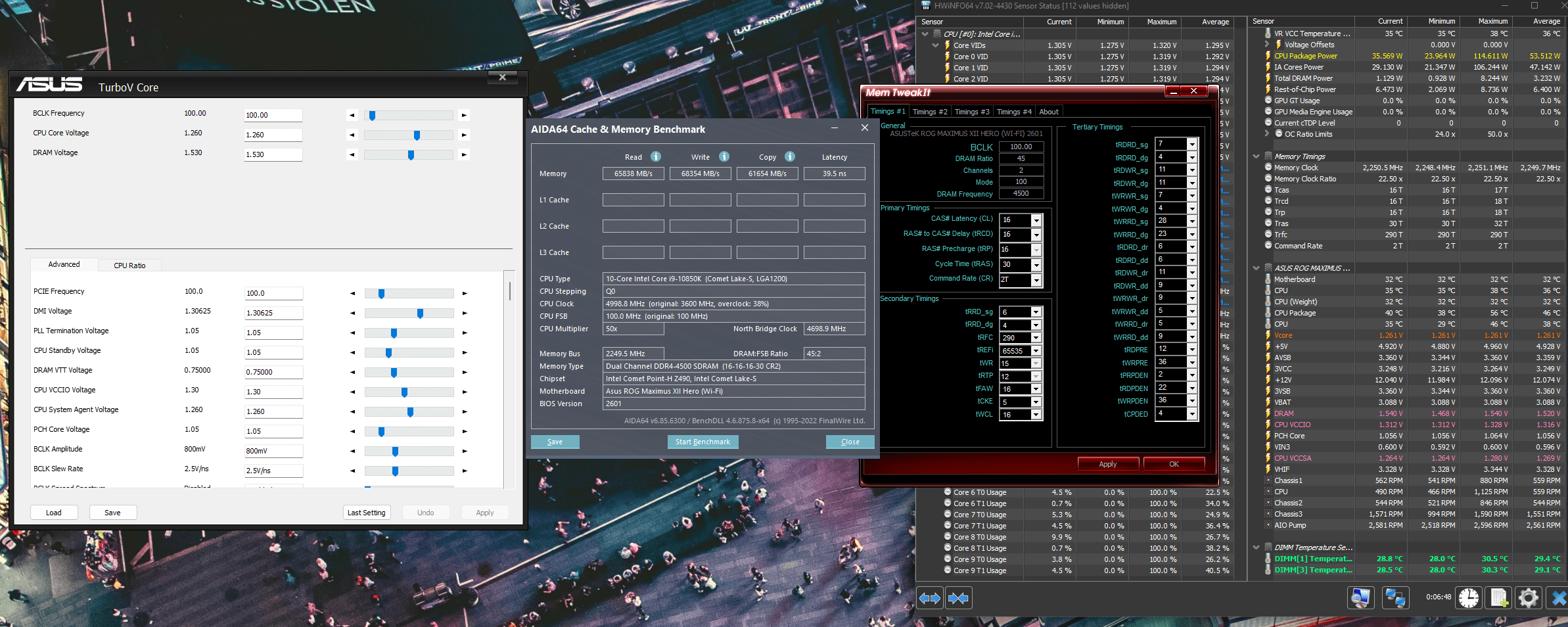Image resolution: width=1568 pixels, height=627 pixels.
Task: Click the expand layout arrows icon in HWiNFO
Action: tap(930, 598)
